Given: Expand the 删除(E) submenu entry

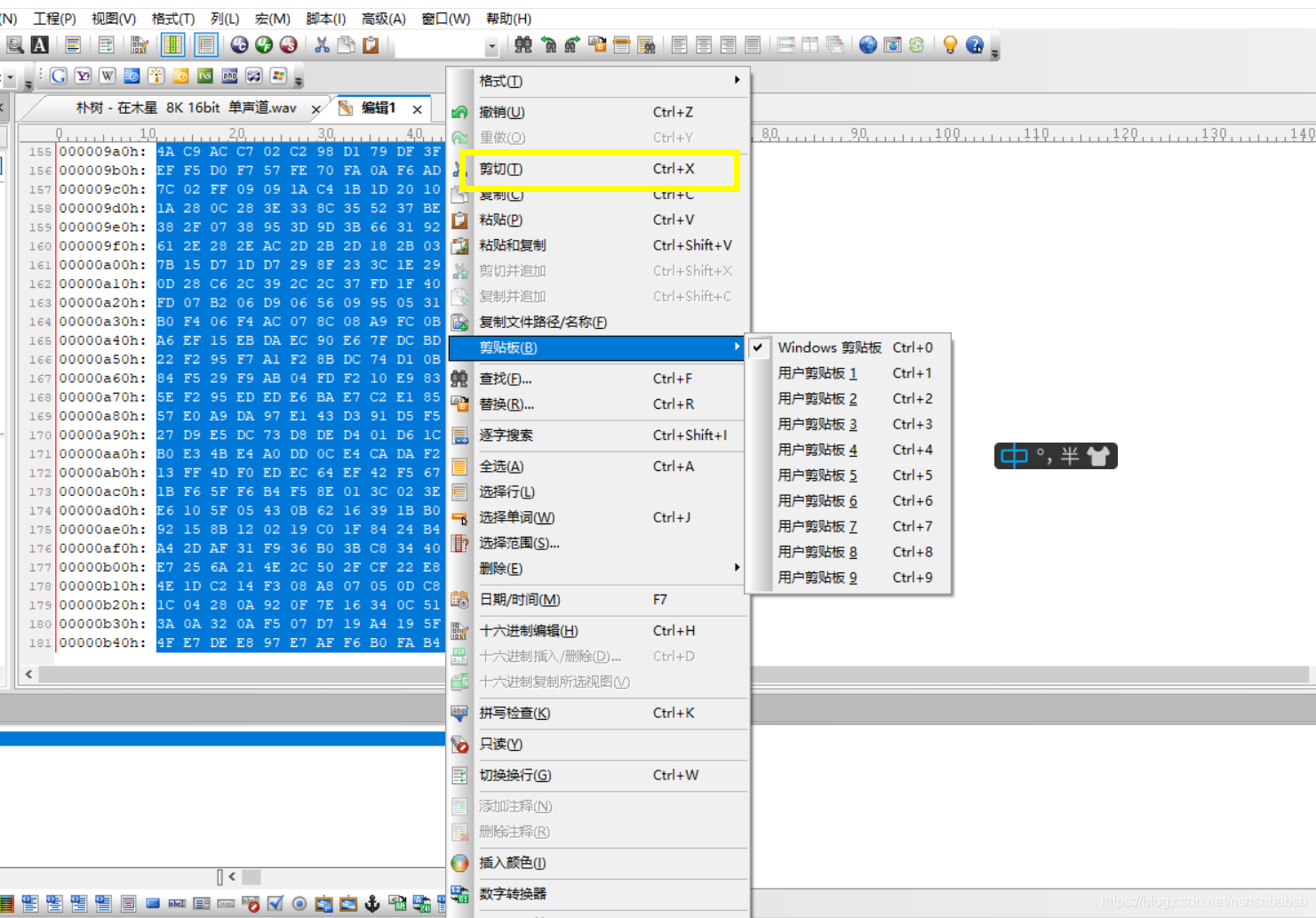Looking at the screenshot, I should [598, 569].
